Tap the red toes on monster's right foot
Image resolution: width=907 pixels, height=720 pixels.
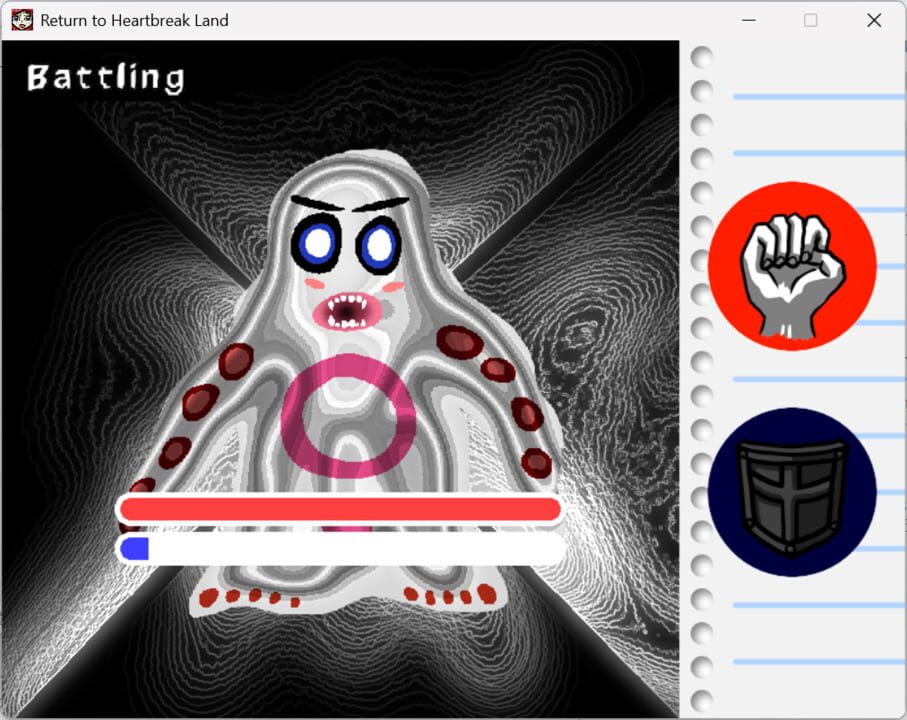point(450,595)
